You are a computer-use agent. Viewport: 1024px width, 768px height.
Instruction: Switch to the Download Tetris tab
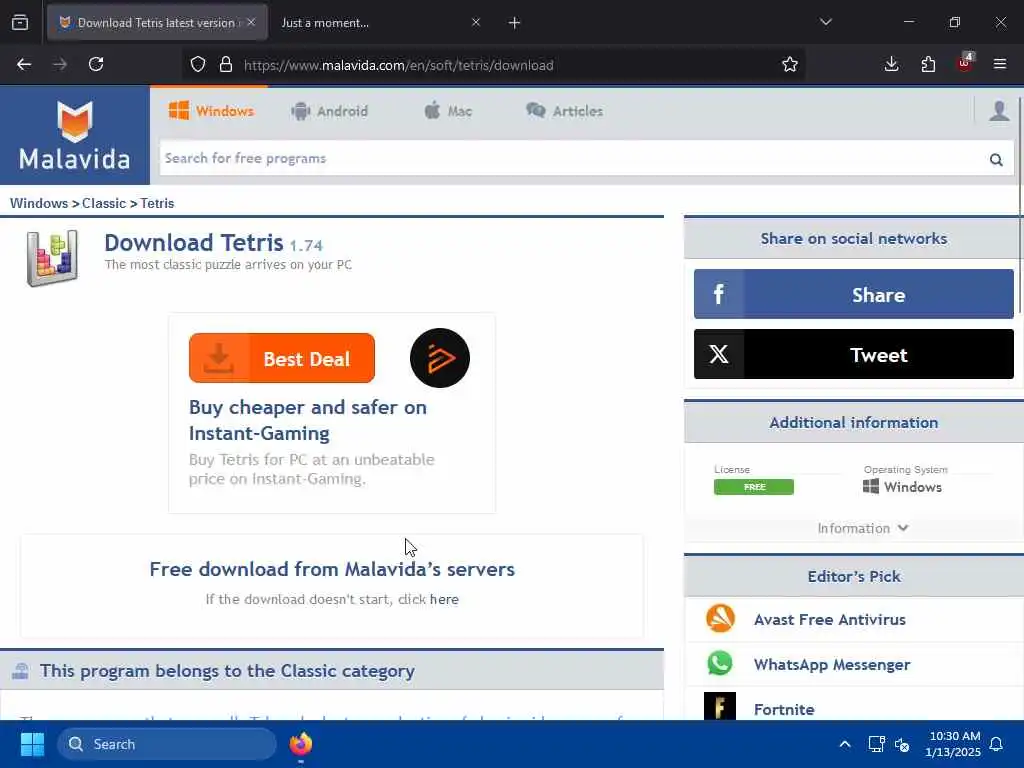pyautogui.click(x=157, y=22)
